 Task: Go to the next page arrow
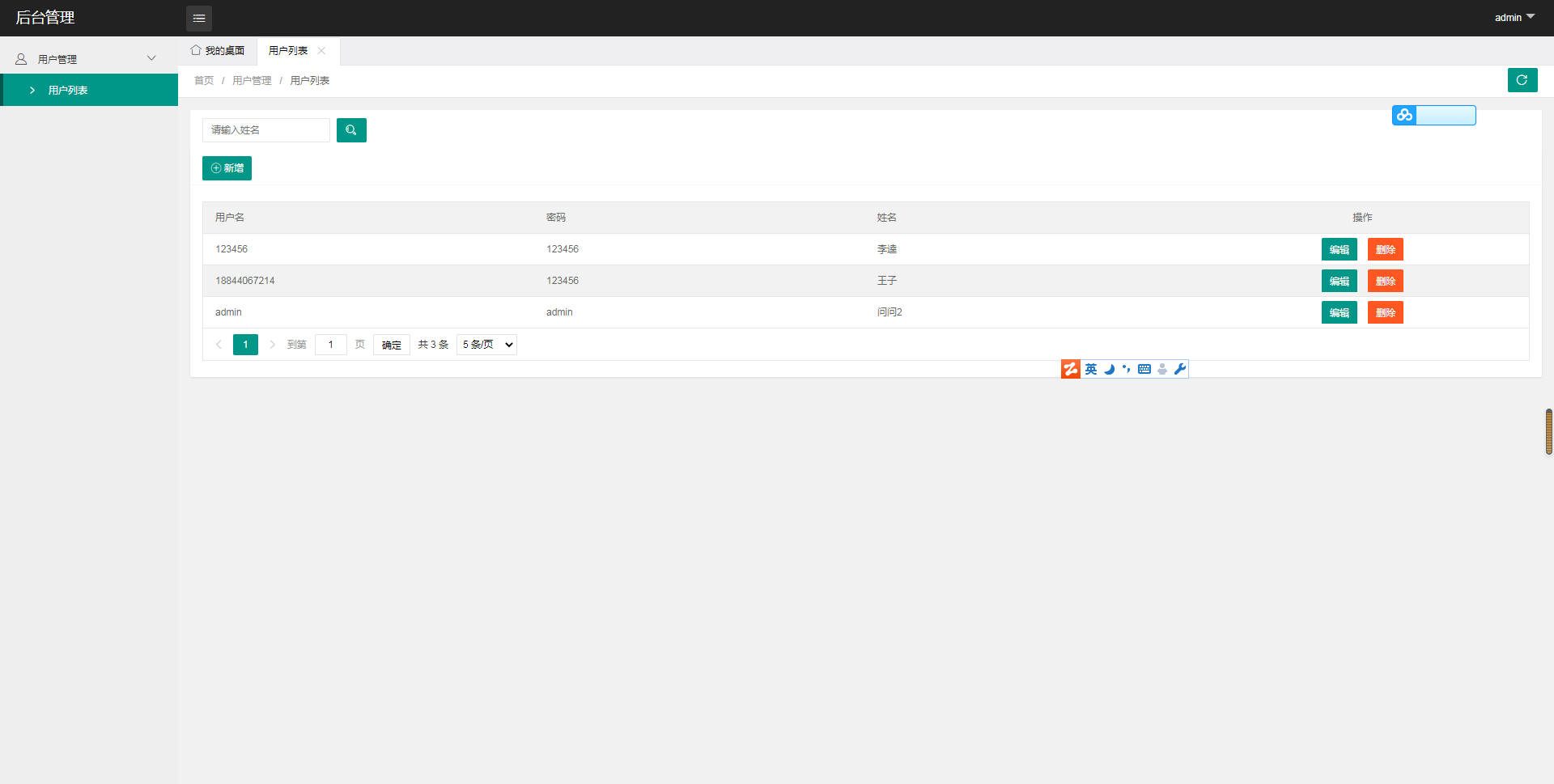pyautogui.click(x=272, y=345)
